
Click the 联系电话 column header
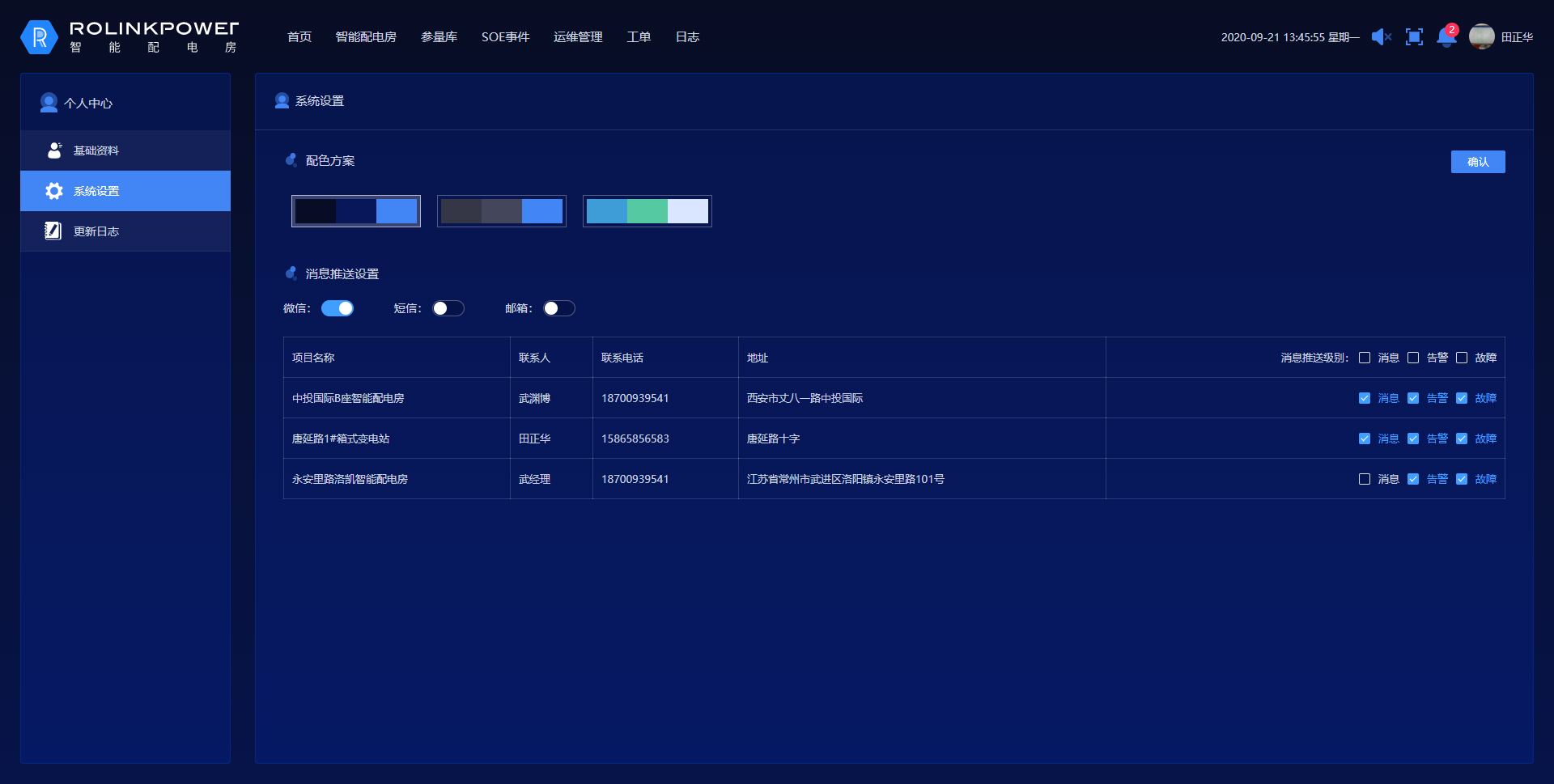[x=622, y=358]
